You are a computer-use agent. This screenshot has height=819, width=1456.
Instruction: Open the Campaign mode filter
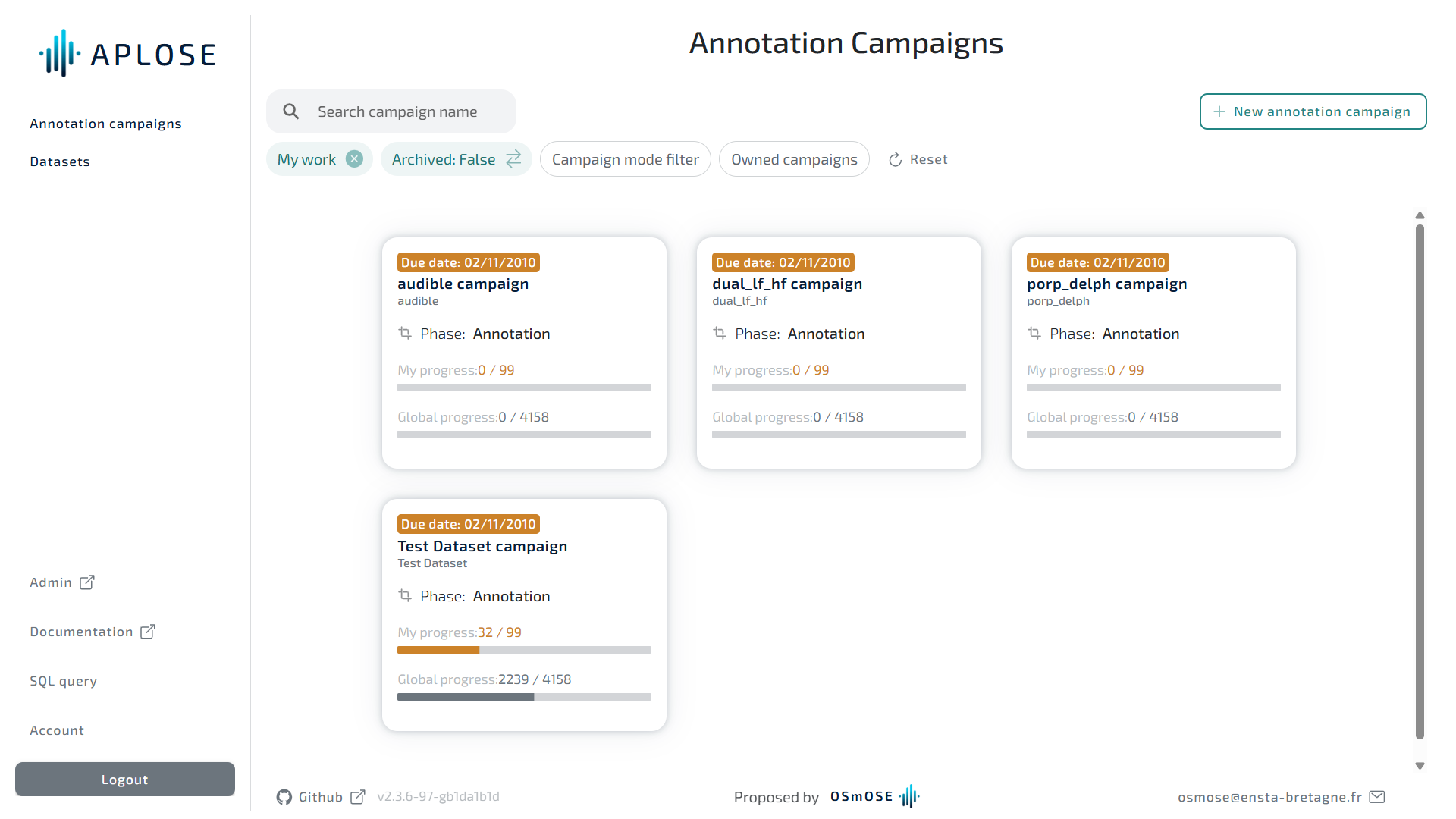tap(625, 159)
